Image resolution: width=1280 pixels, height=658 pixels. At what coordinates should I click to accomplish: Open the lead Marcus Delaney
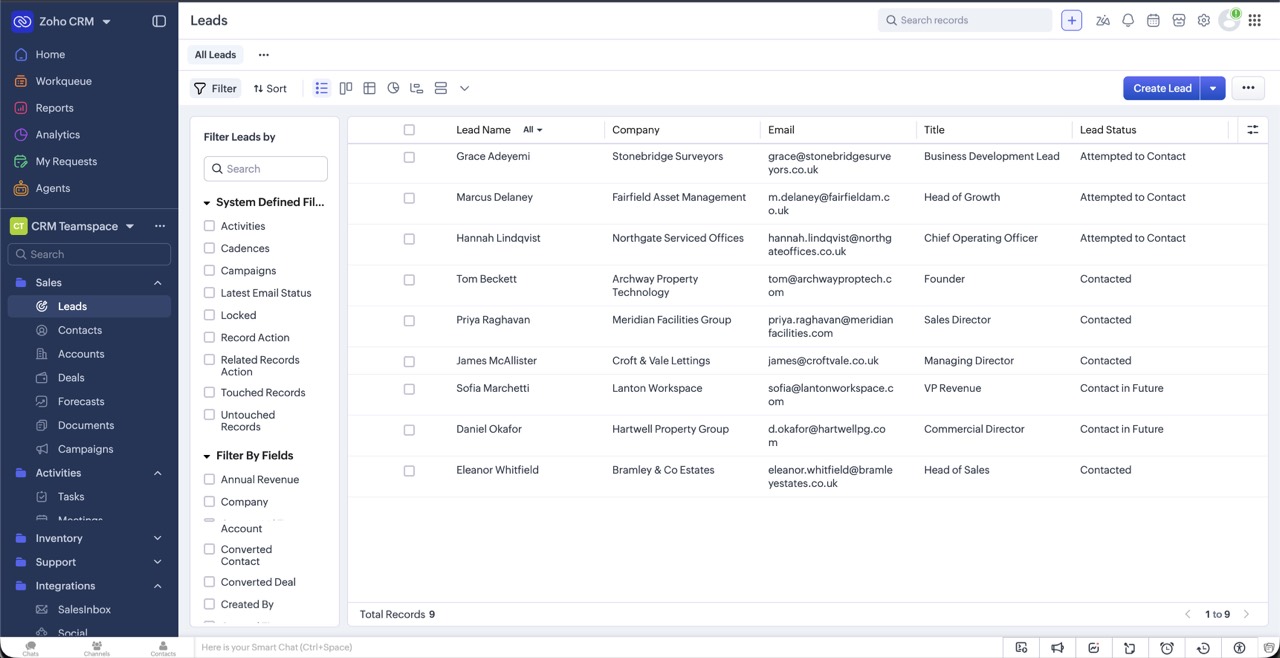click(494, 197)
